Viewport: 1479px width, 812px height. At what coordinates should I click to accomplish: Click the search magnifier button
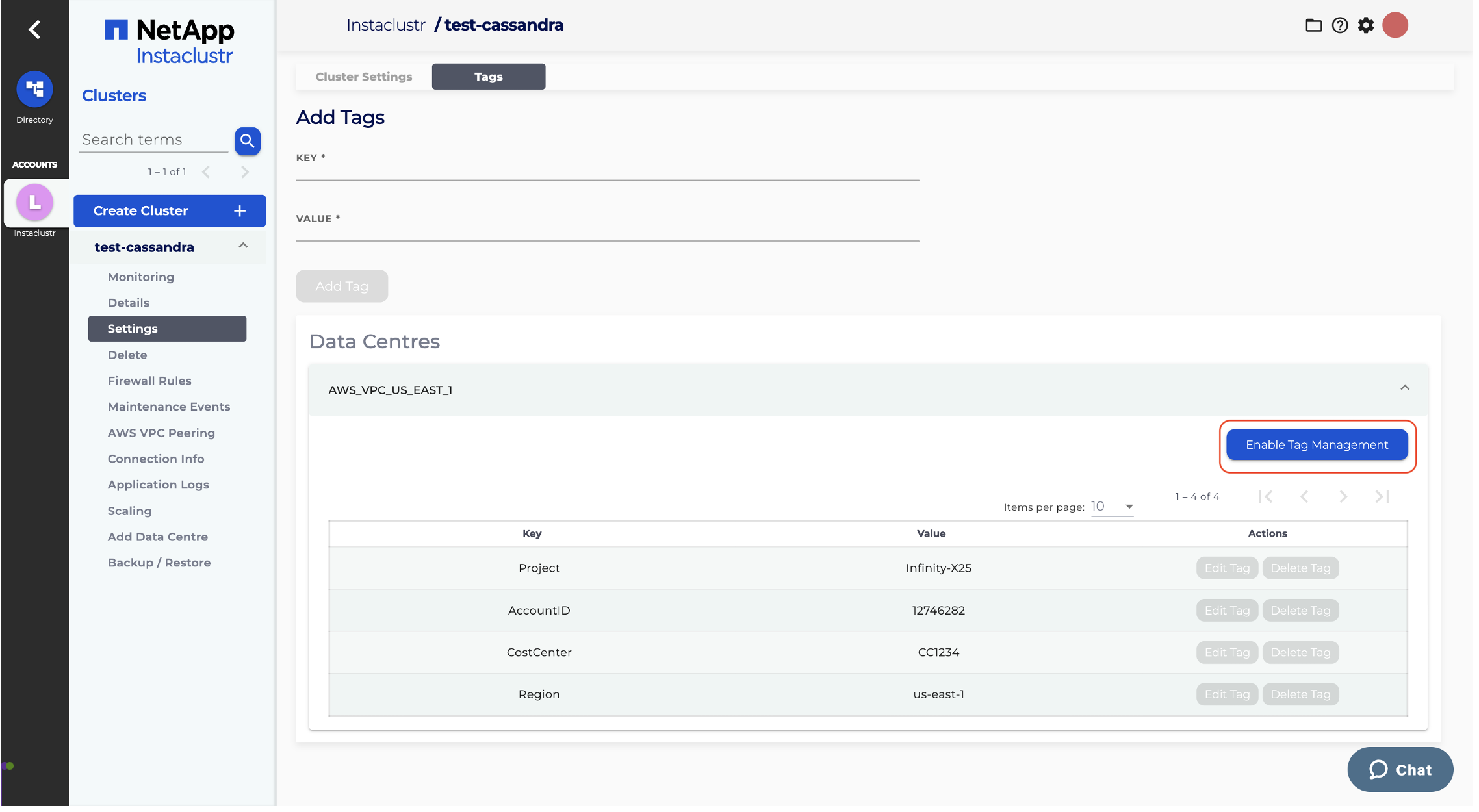[247, 141]
